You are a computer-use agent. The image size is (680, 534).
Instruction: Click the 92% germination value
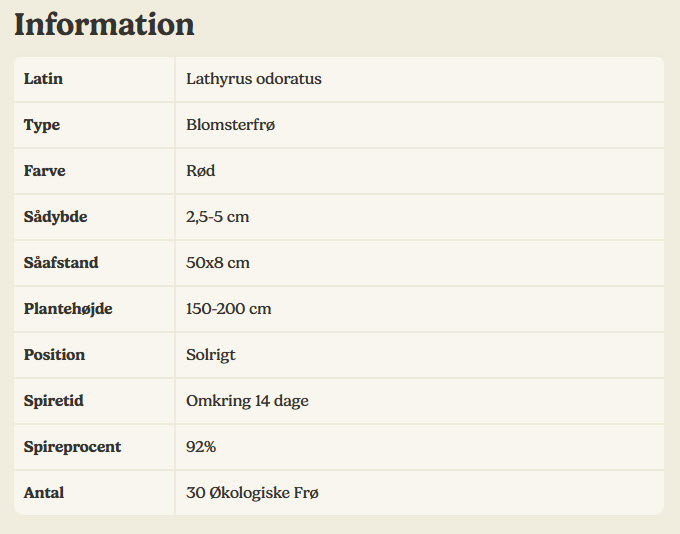point(201,447)
